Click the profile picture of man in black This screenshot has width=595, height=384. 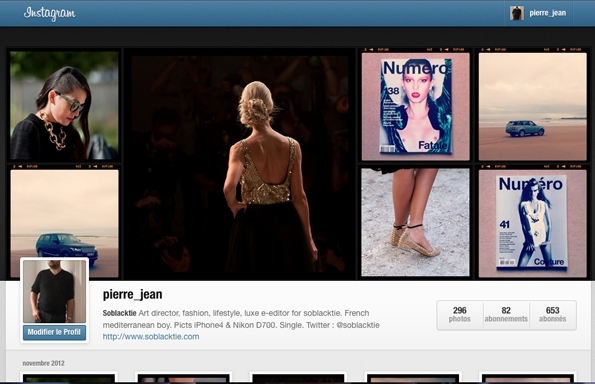tap(54, 291)
